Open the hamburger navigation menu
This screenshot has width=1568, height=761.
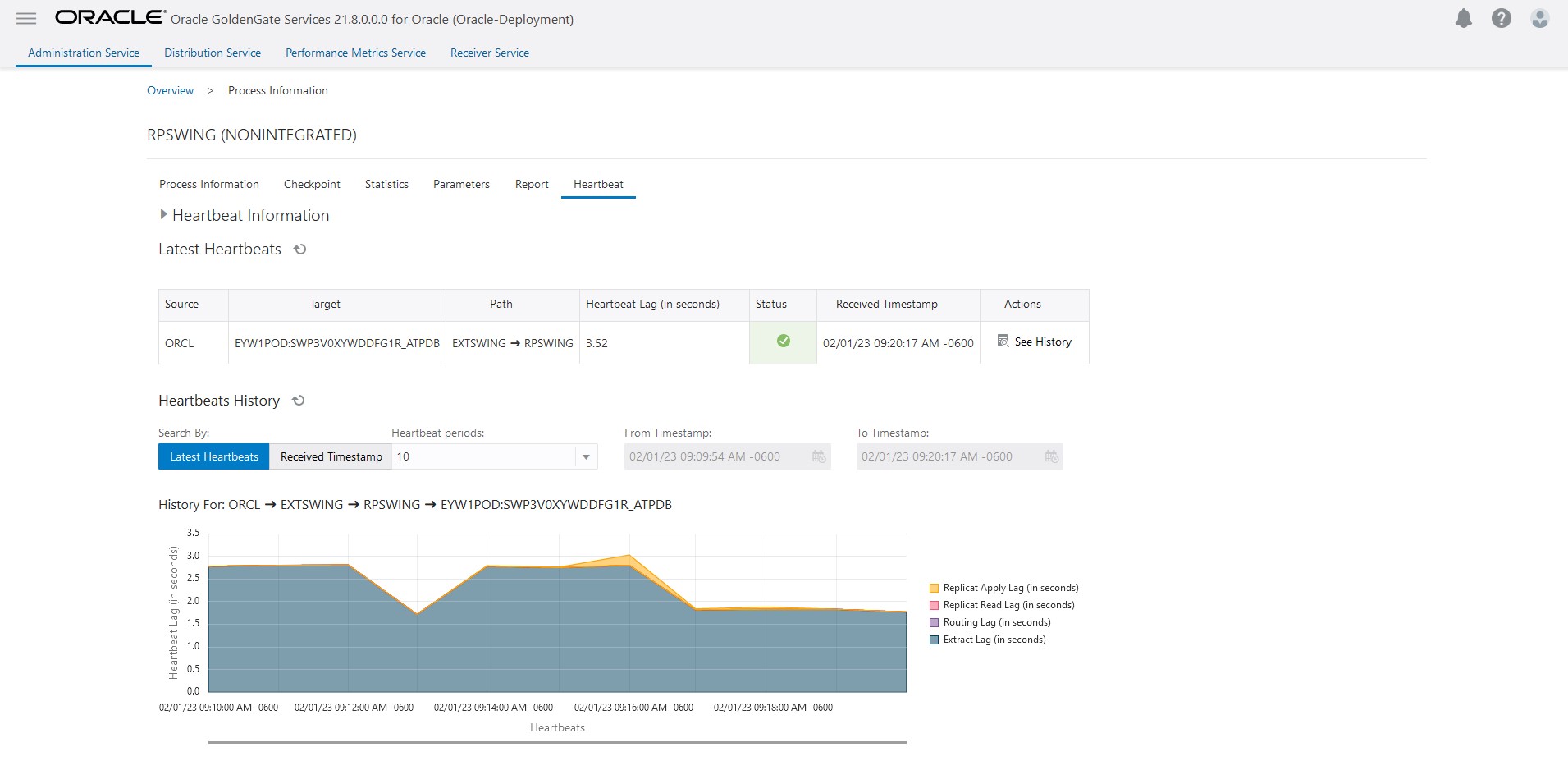26,18
